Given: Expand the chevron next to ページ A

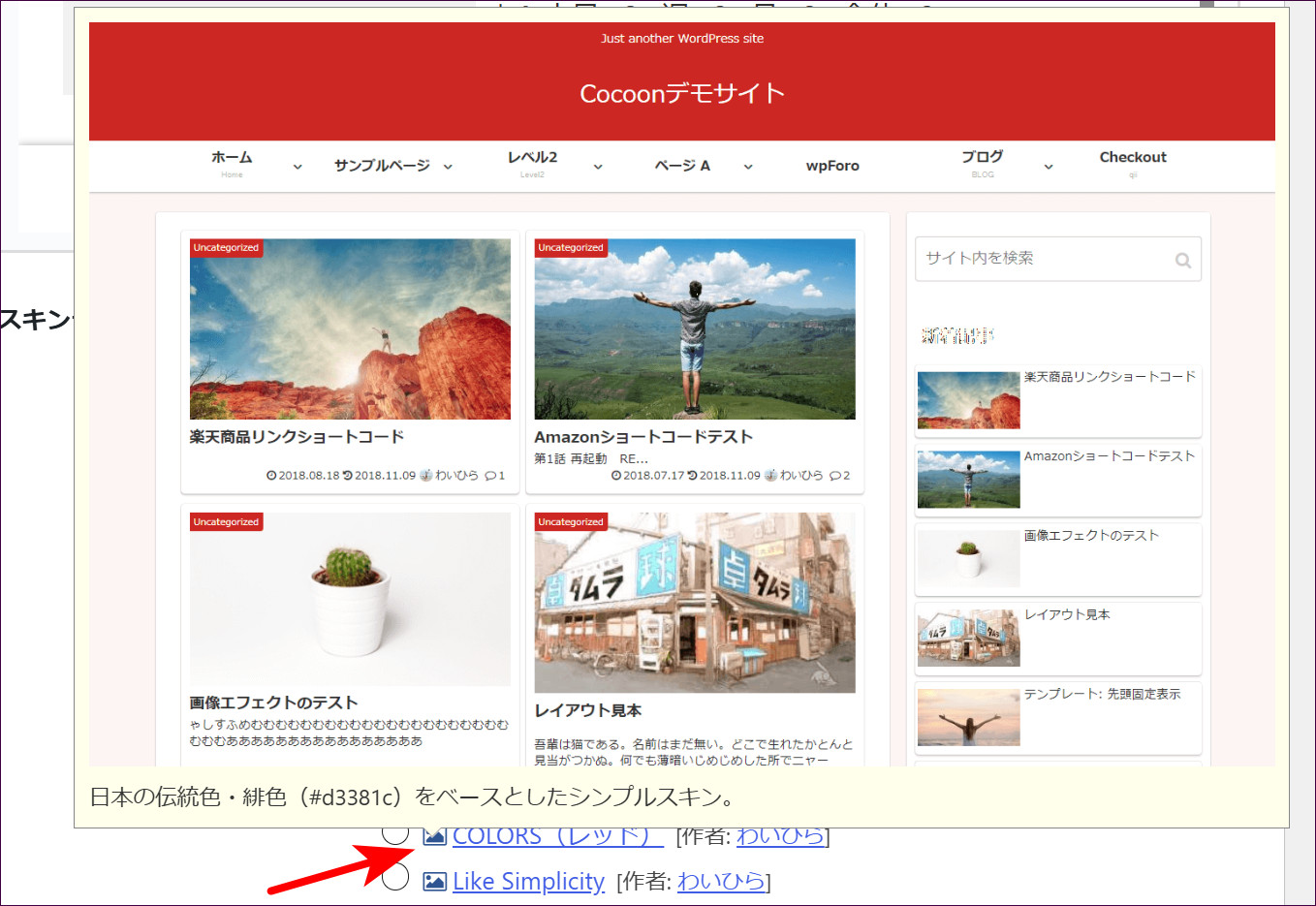Looking at the screenshot, I should pyautogui.click(x=748, y=167).
